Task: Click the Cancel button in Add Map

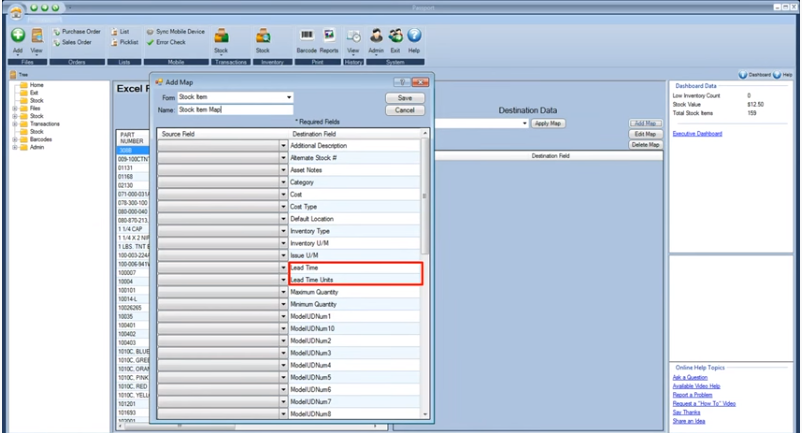Action: pos(405,110)
